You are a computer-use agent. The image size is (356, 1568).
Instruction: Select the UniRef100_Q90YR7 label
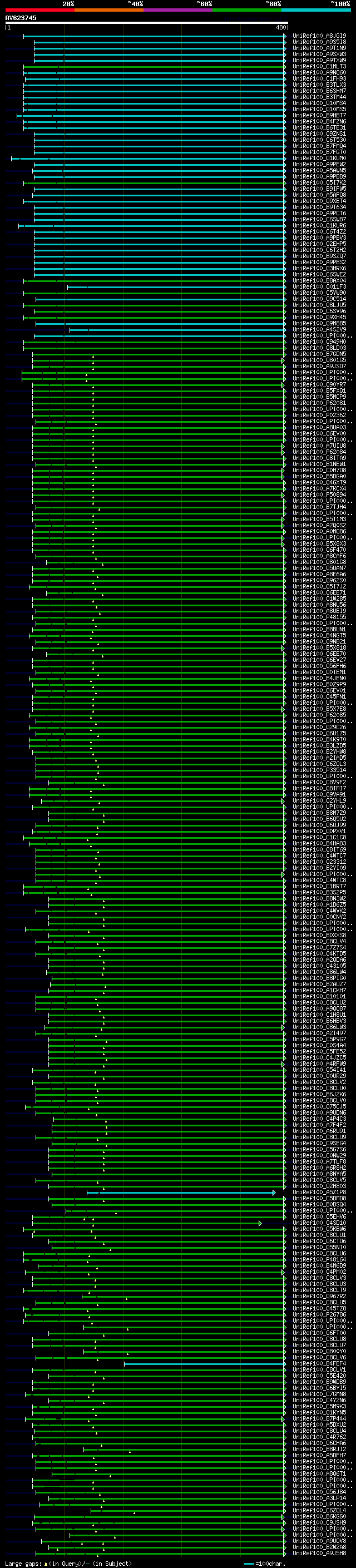point(319,385)
